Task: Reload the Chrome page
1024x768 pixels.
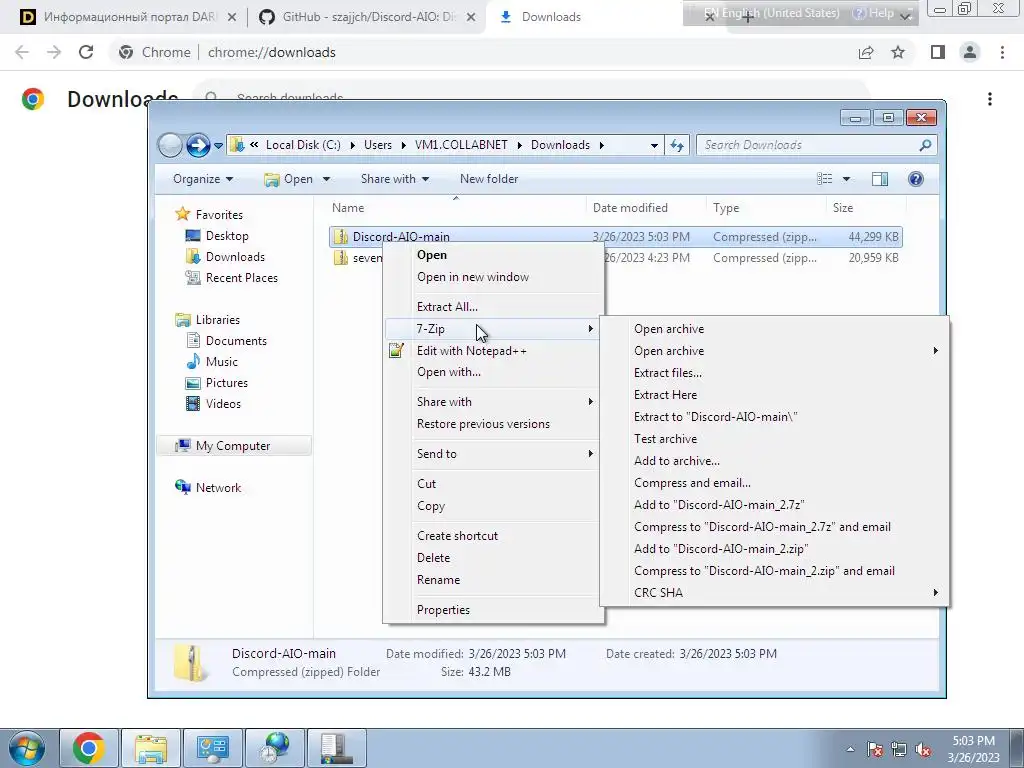Action: [86, 52]
